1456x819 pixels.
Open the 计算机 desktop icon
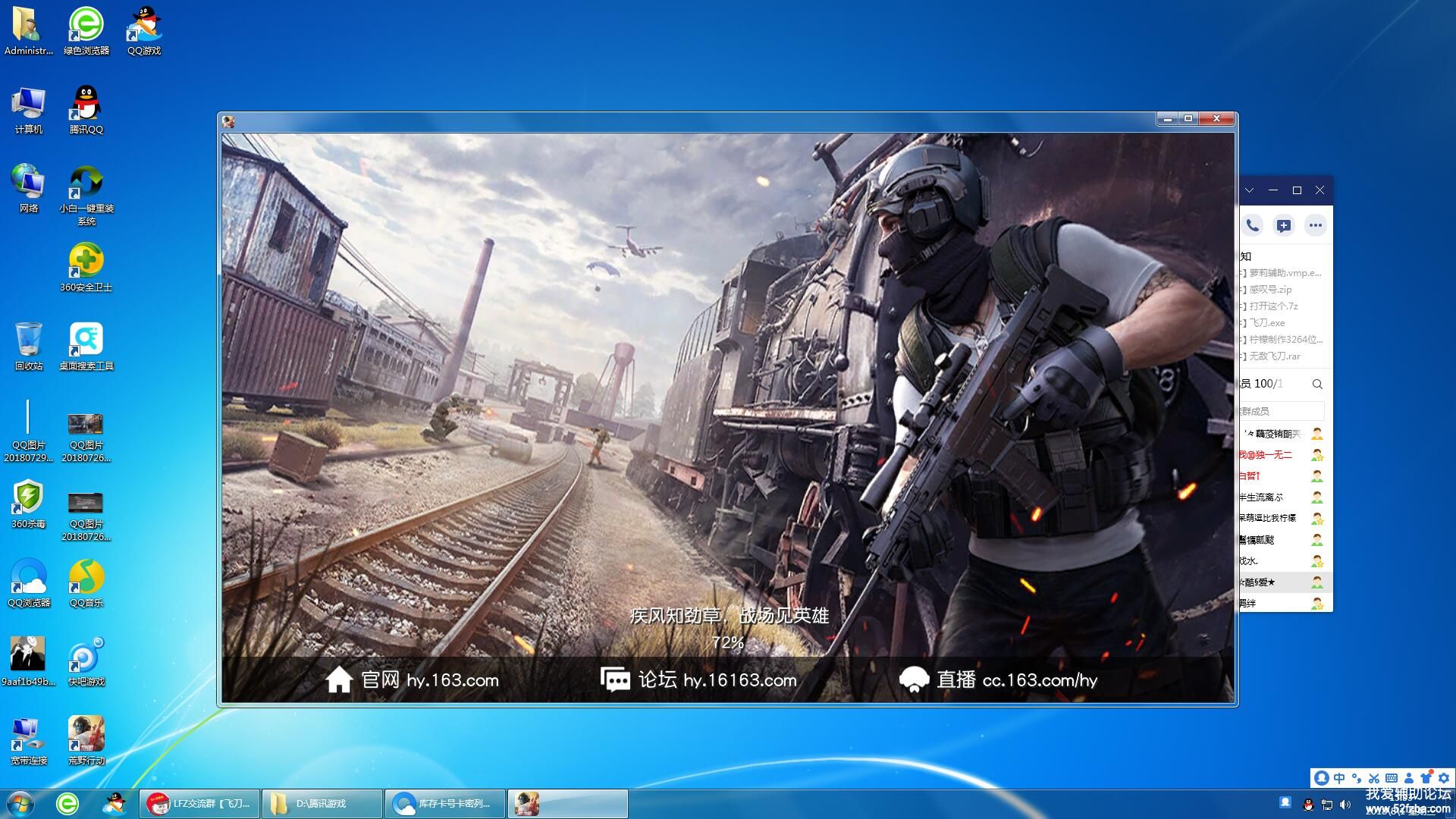point(28,111)
